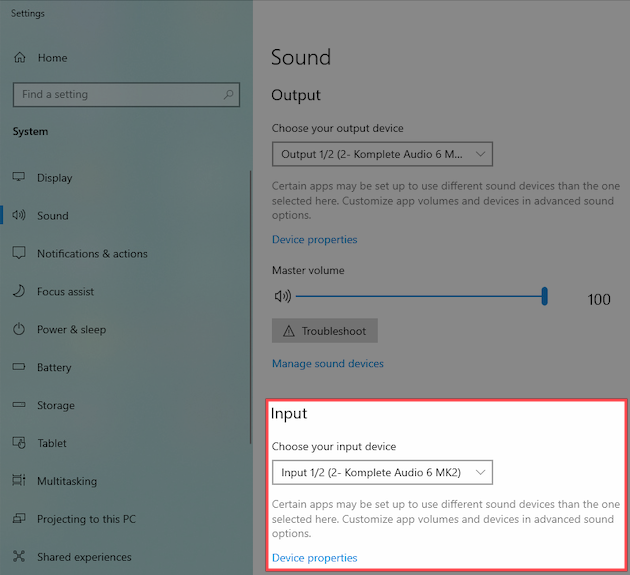Viewport: 630px width, 575px height.
Task: Go to Home in sidebar
Action: [52, 58]
